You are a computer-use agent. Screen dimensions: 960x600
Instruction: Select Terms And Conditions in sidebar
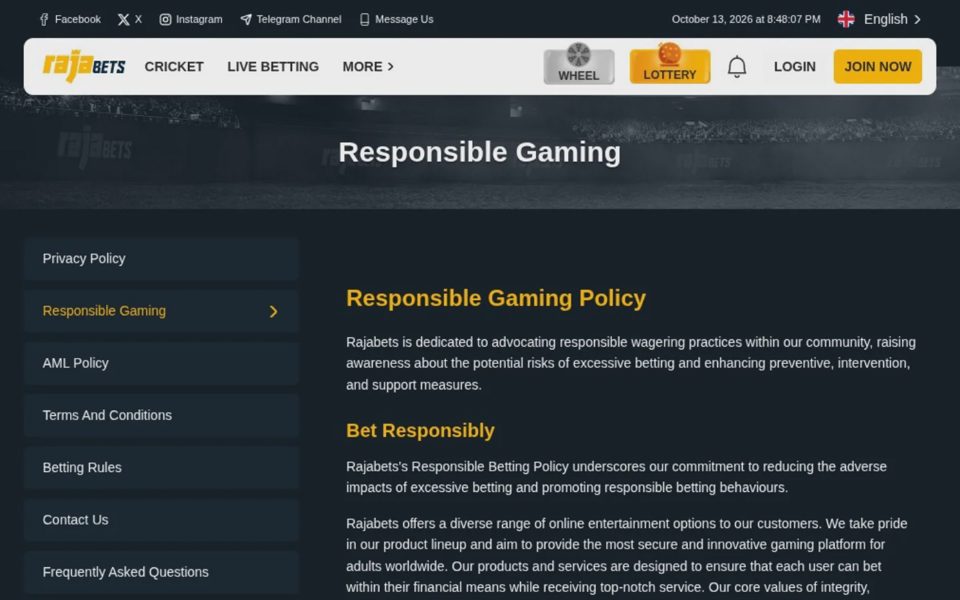click(x=161, y=416)
